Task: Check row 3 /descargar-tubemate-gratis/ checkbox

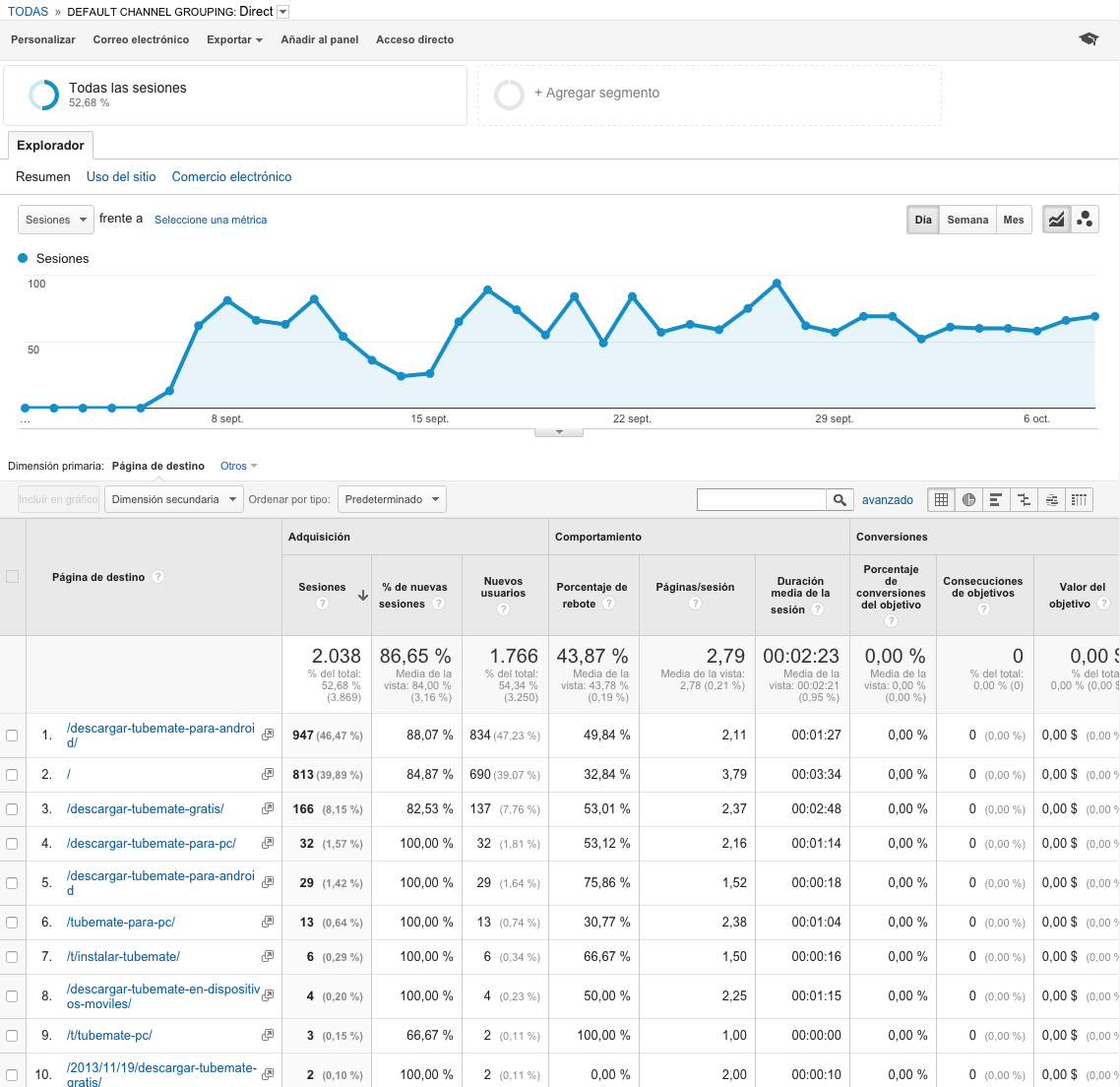Action: pyautogui.click(x=12, y=809)
